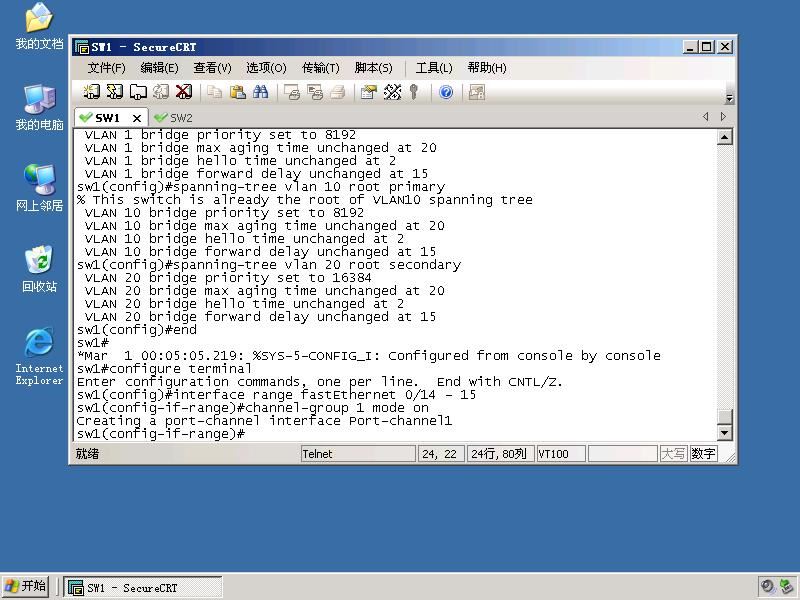Open the 脚本(S) menu
This screenshot has width=800, height=600.
[373, 68]
